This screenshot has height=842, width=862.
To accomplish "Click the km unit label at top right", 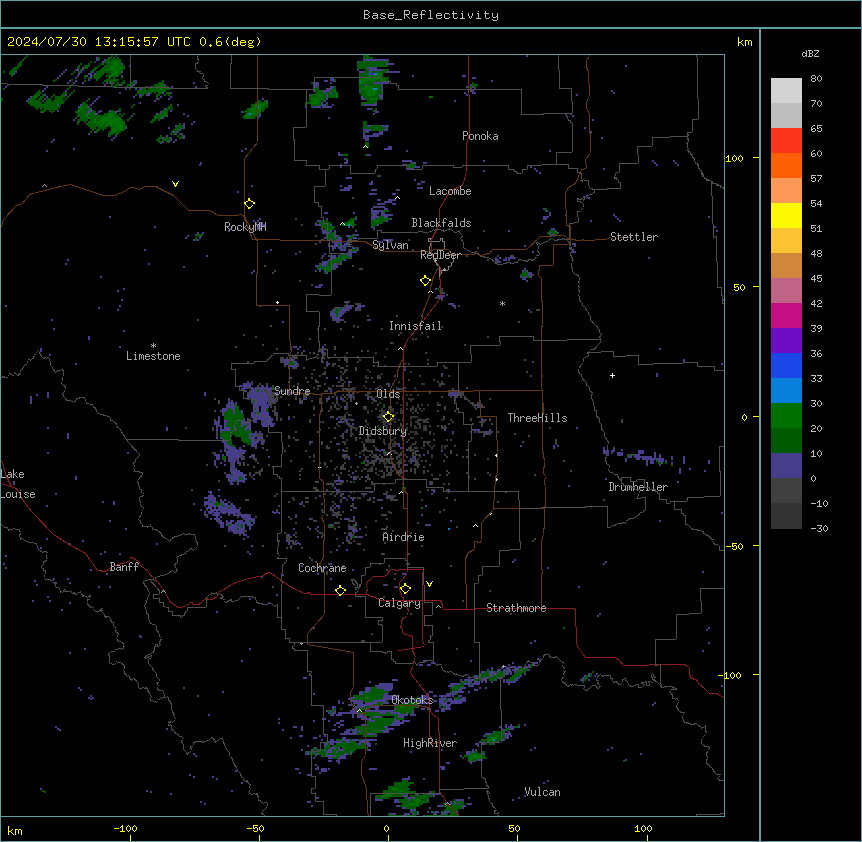I will click(745, 42).
